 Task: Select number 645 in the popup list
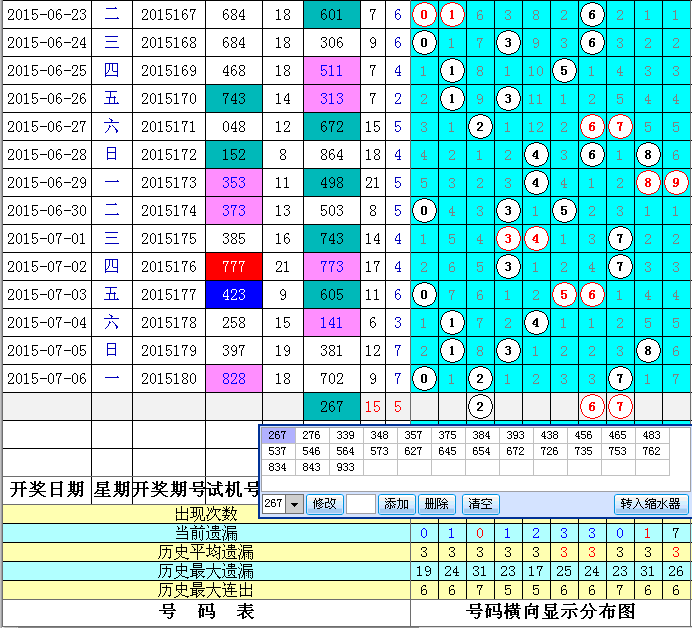click(x=448, y=451)
